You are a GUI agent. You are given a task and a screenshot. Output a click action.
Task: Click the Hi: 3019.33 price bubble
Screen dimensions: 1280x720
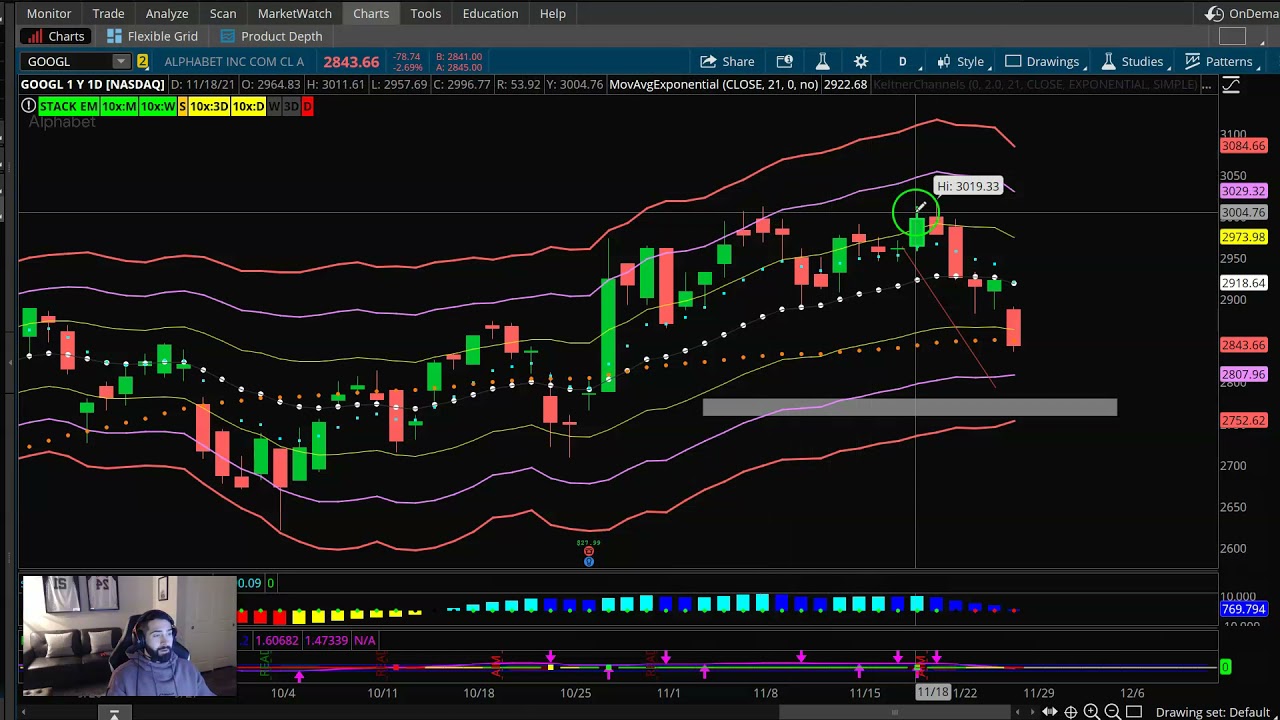[x=968, y=186]
